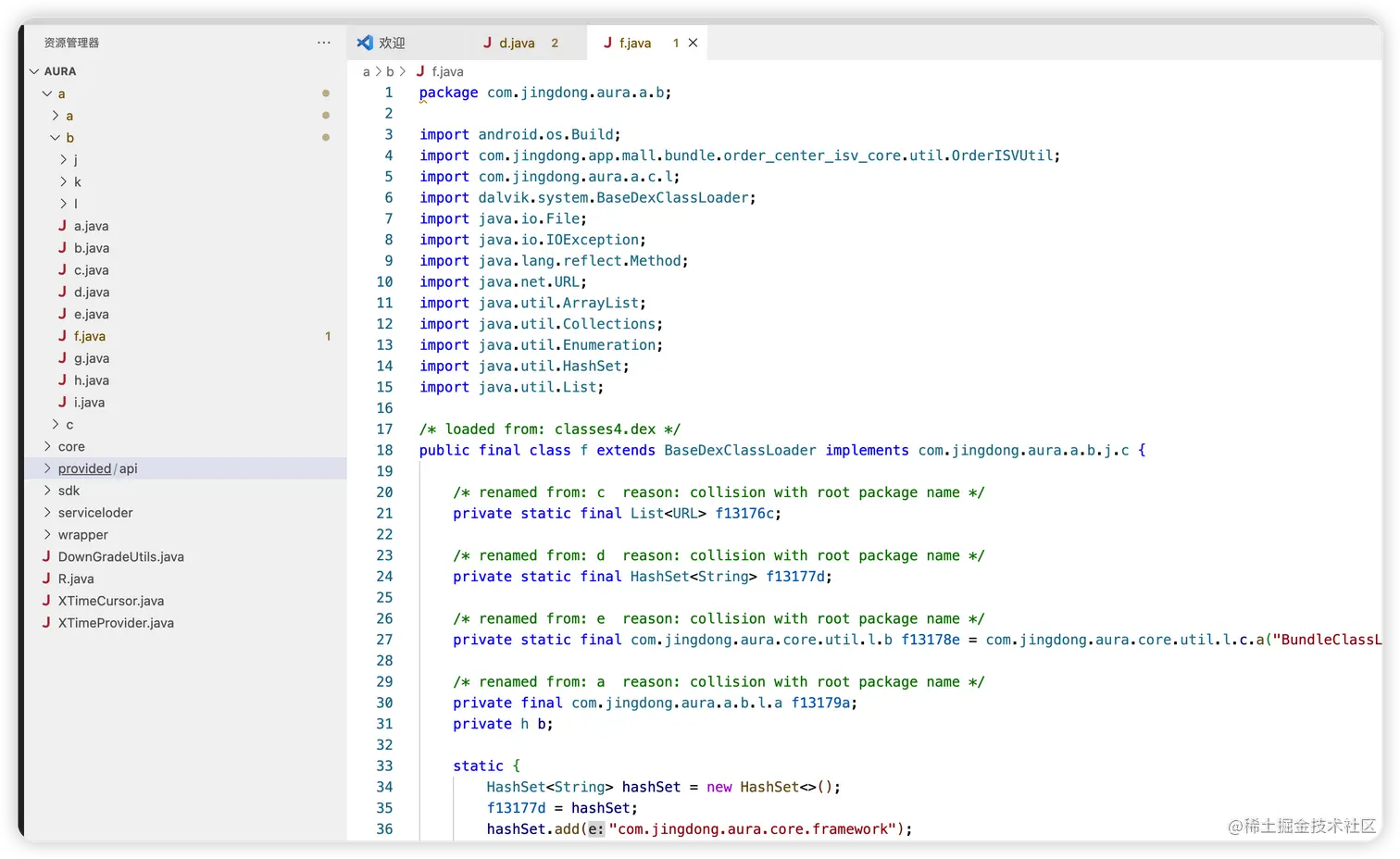Expand the serviceloder folder
1400x859 pixels.
[x=47, y=513]
